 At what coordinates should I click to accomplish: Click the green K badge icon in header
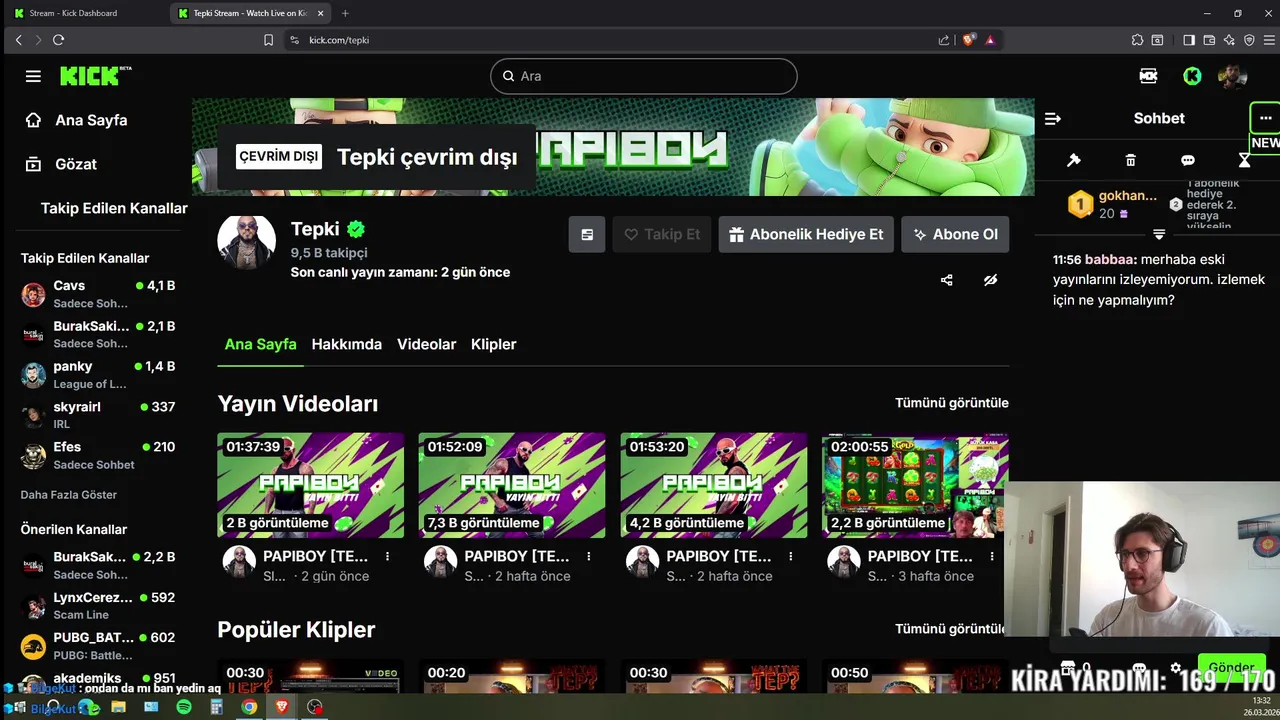click(x=1192, y=76)
